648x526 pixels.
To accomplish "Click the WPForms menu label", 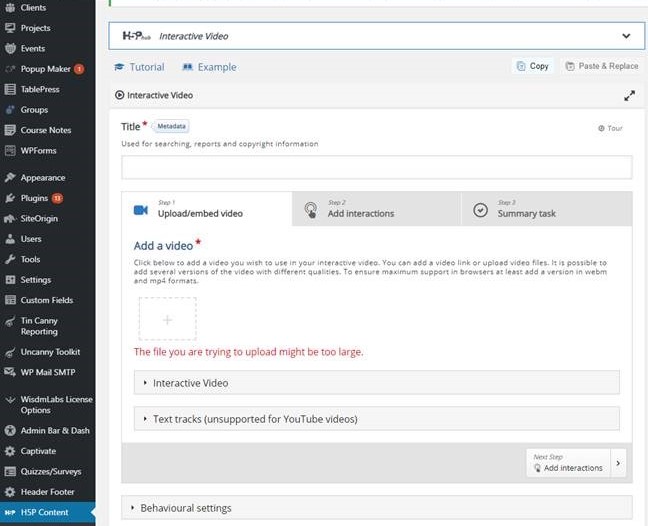I will pyautogui.click(x=38, y=150).
